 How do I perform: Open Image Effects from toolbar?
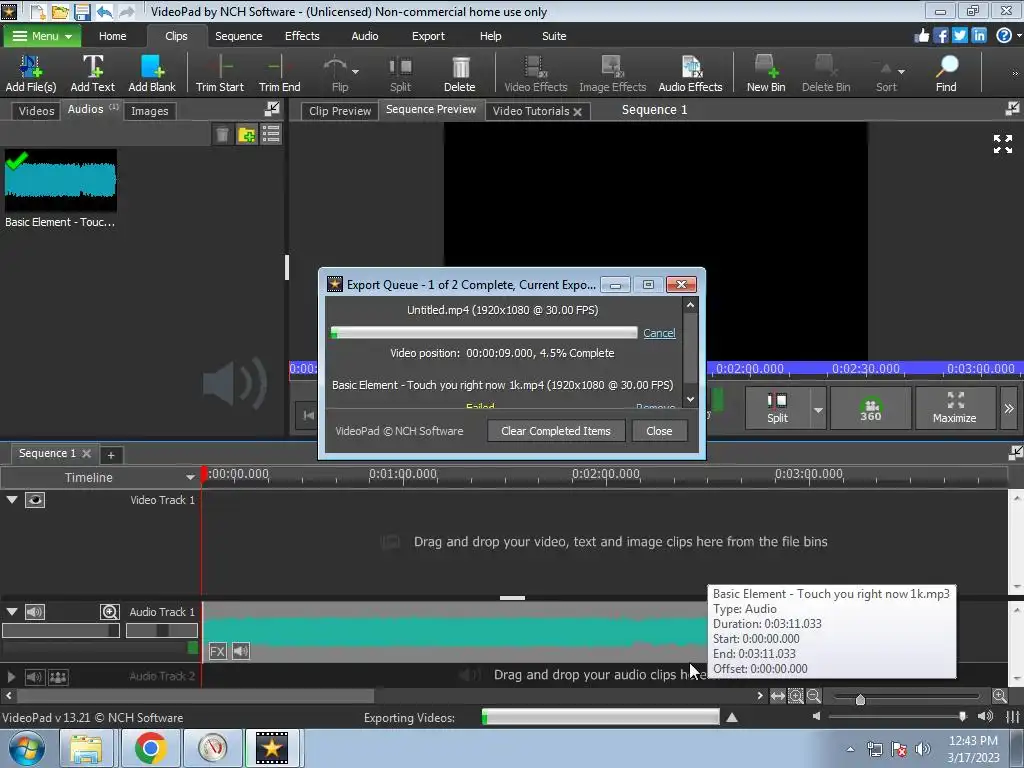click(x=612, y=73)
